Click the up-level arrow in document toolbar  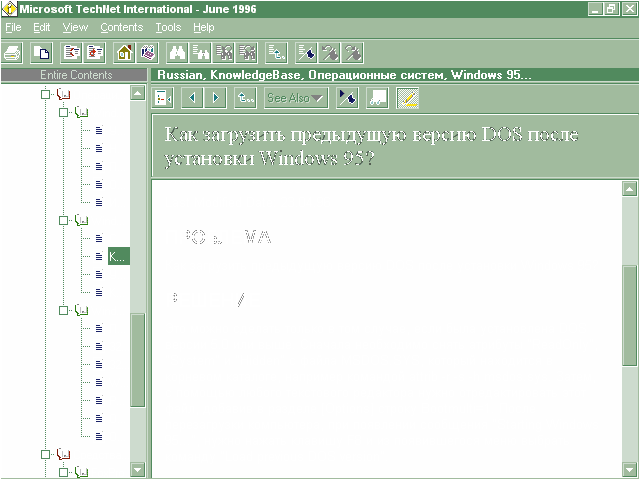[x=245, y=98]
